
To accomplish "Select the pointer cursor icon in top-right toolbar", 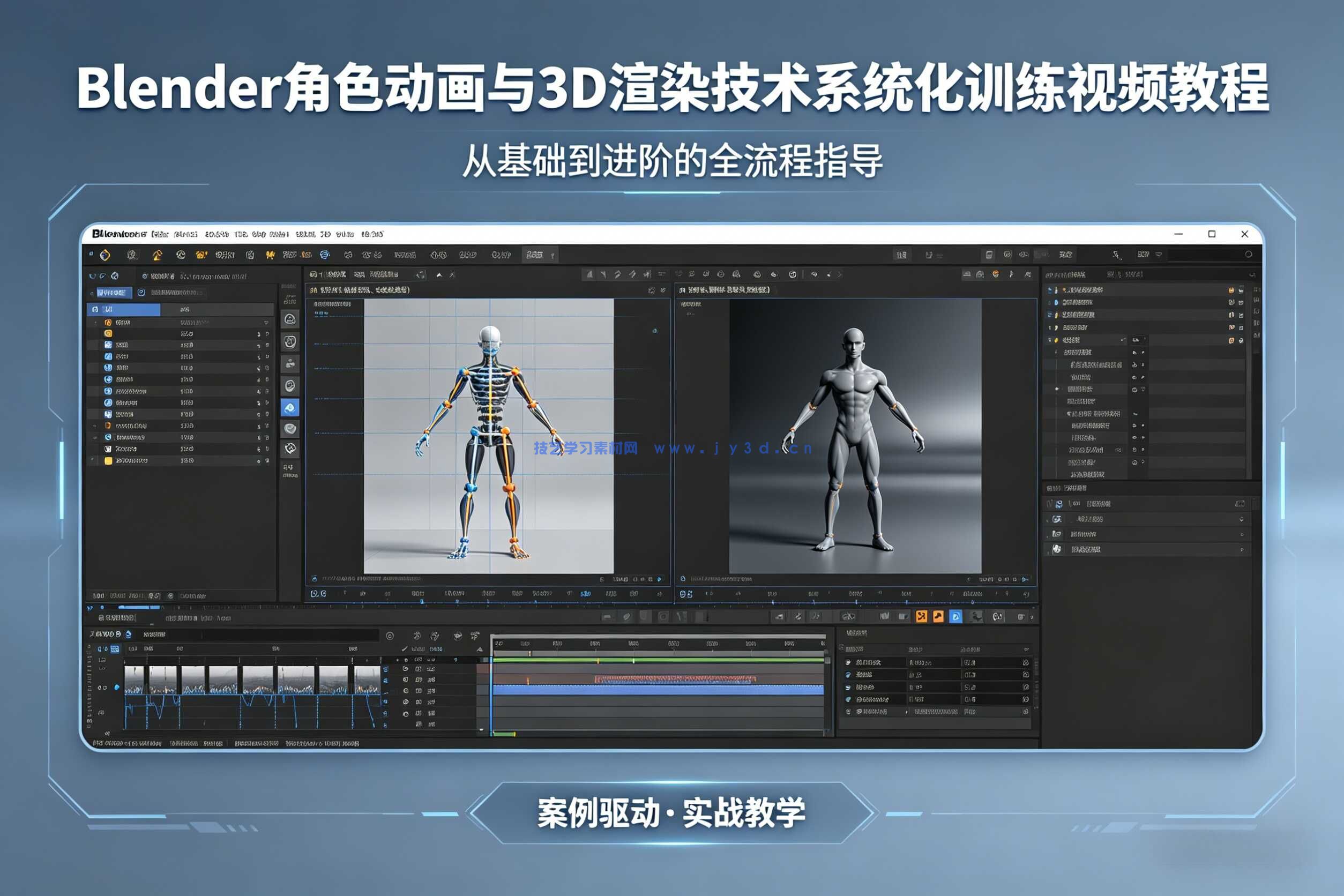I will point(1116,255).
